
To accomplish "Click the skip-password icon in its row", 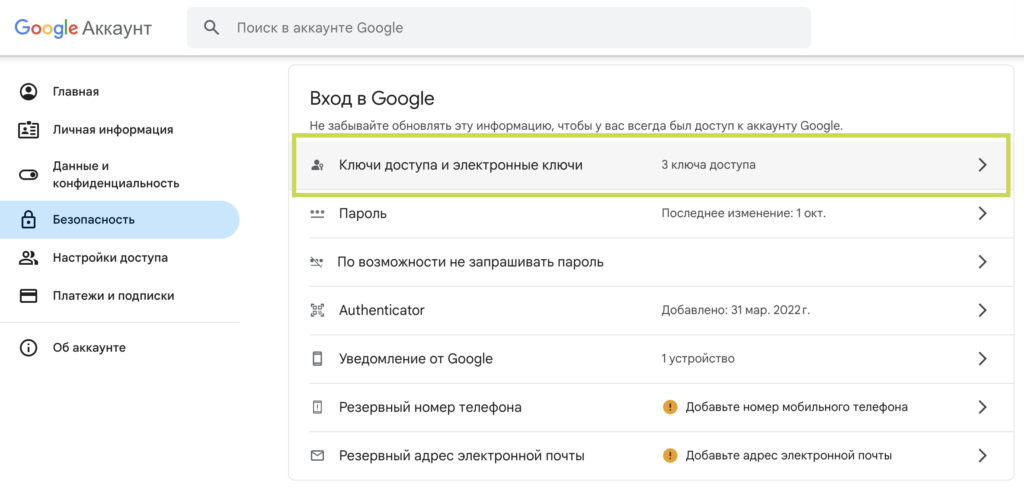I will 317,262.
